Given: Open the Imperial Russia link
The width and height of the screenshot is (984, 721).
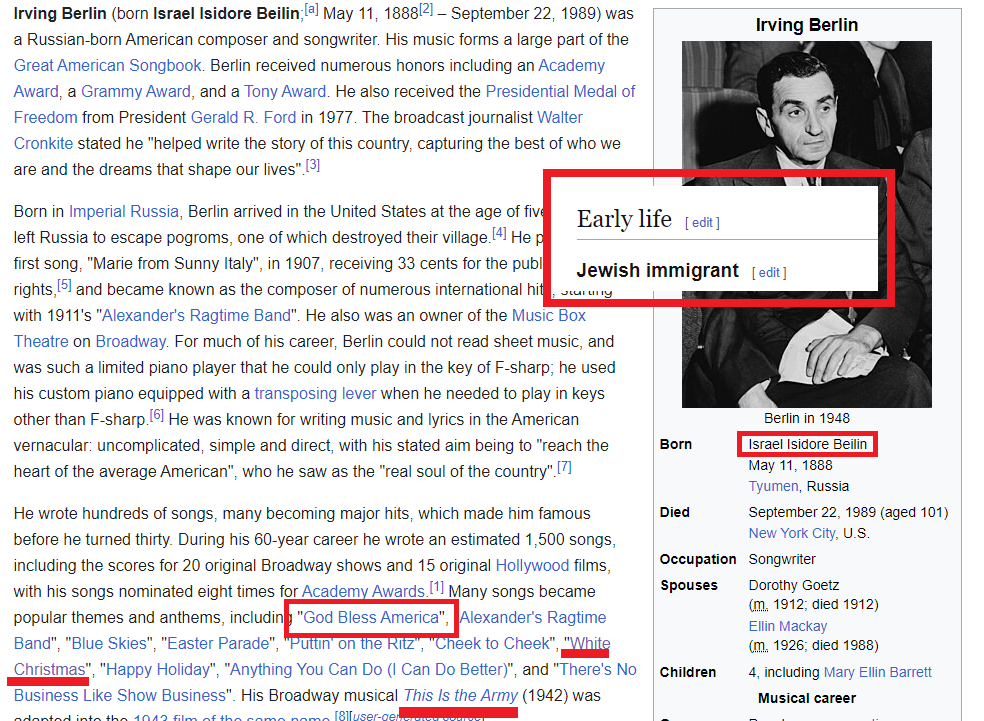Looking at the screenshot, I should (124, 211).
